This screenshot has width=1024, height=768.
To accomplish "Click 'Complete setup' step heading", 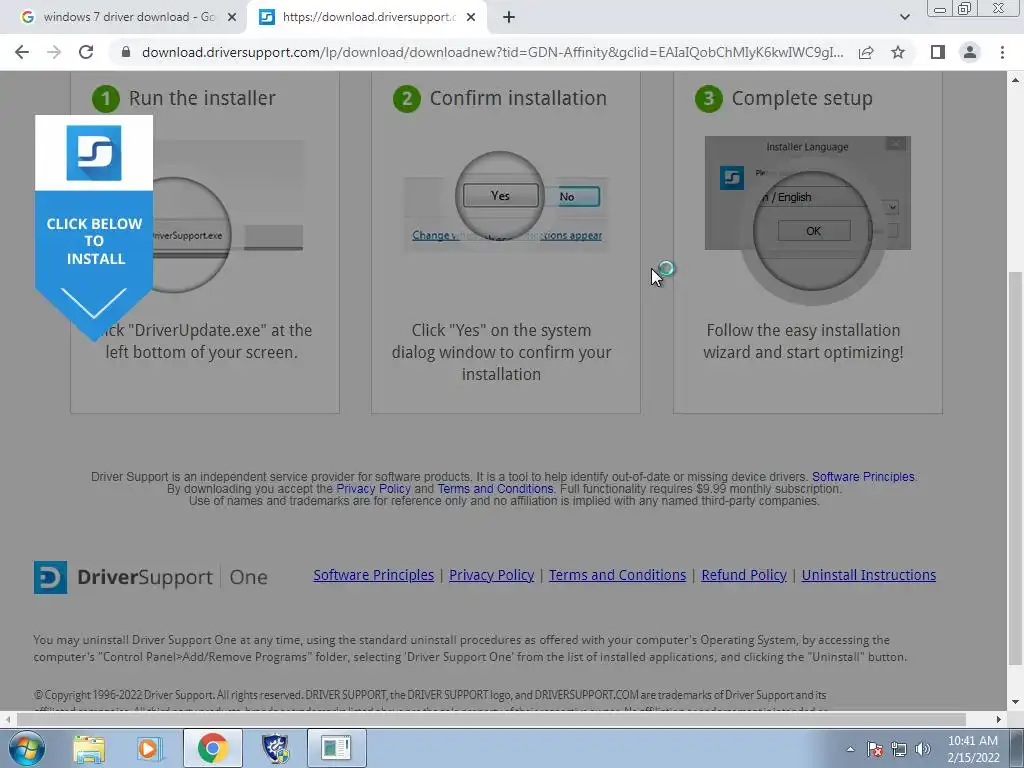I will (802, 98).
